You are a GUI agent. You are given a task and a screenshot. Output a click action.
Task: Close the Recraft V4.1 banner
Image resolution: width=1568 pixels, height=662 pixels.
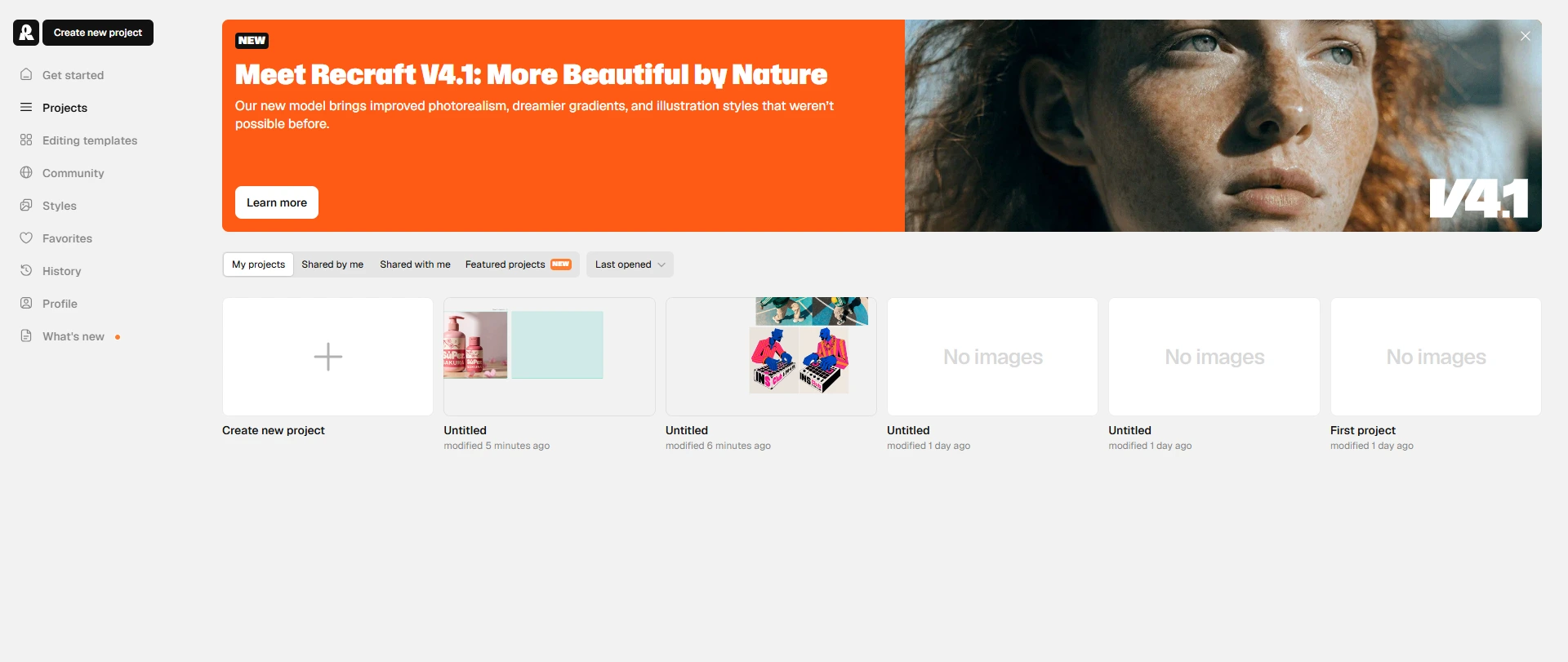(x=1525, y=36)
